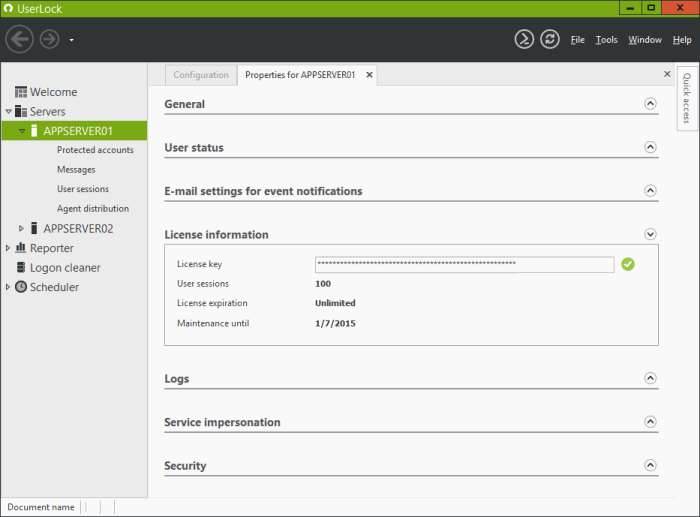
Task: Click the UserLock title bar icon
Action: click(8, 8)
